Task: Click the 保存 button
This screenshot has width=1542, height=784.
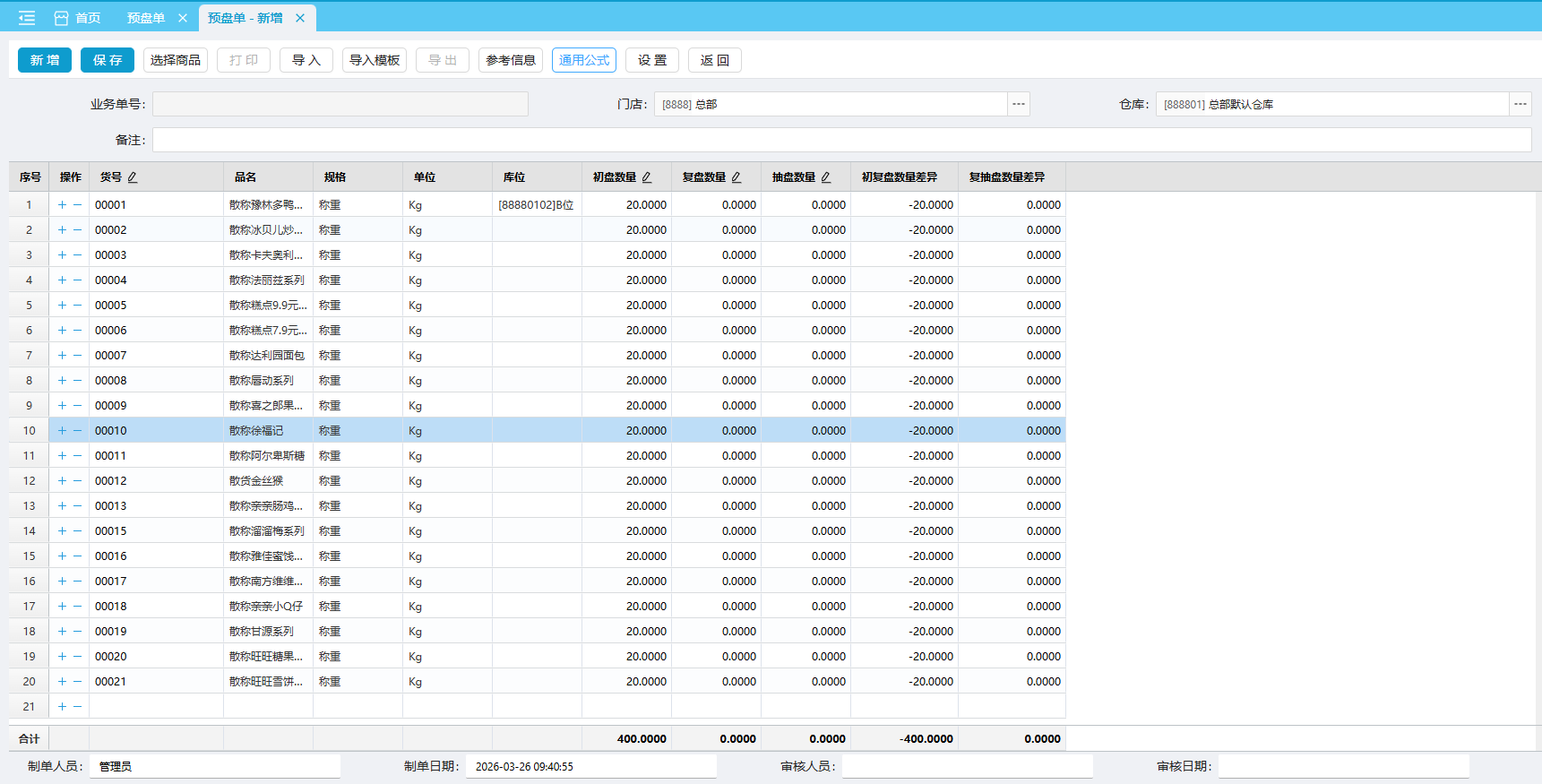Action: point(108,60)
